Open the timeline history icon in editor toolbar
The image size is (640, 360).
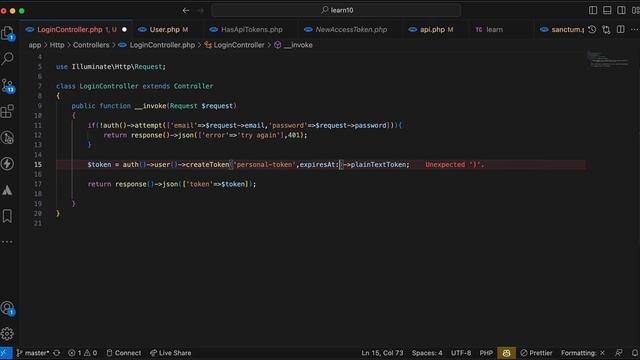tap(592, 29)
